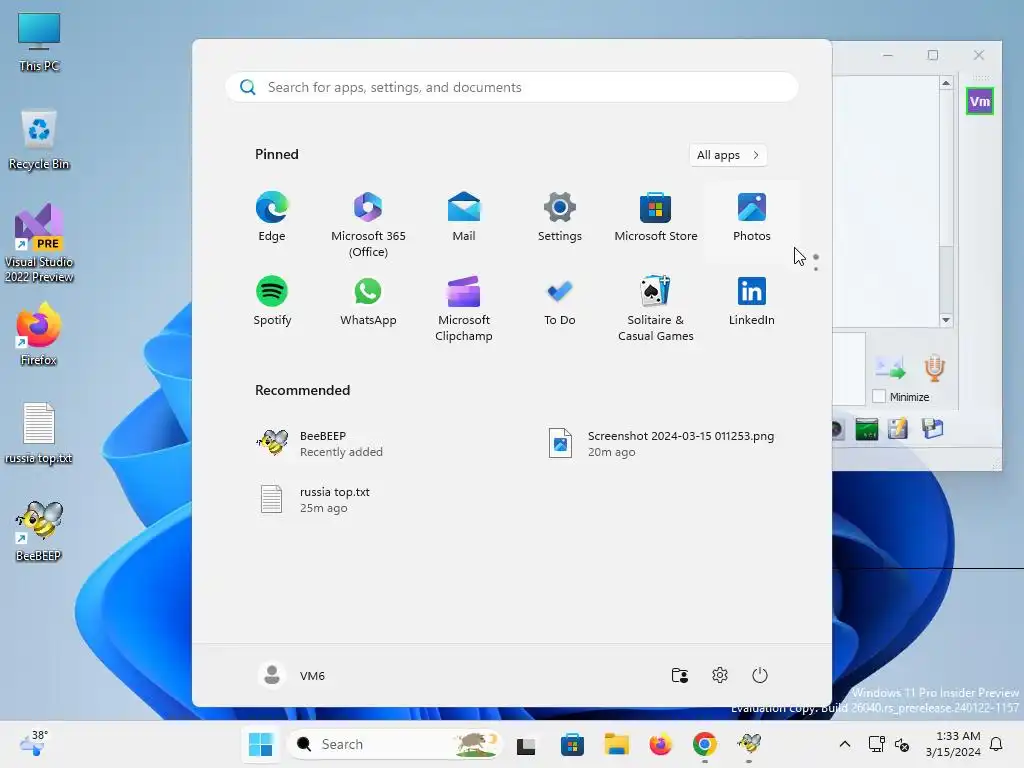Open recommended russia top.txt file
The image size is (1024, 768).
(315, 500)
